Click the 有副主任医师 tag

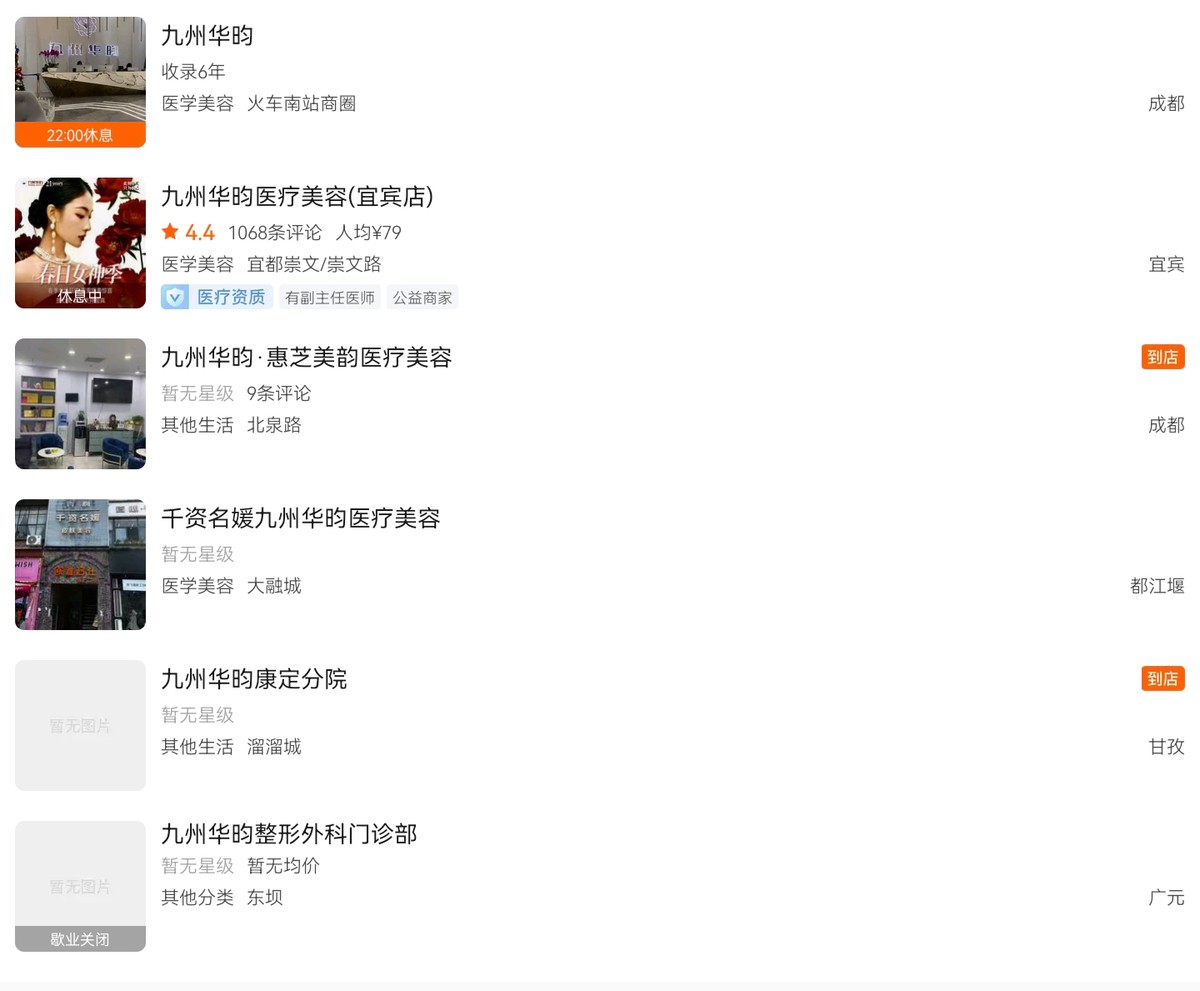click(330, 298)
